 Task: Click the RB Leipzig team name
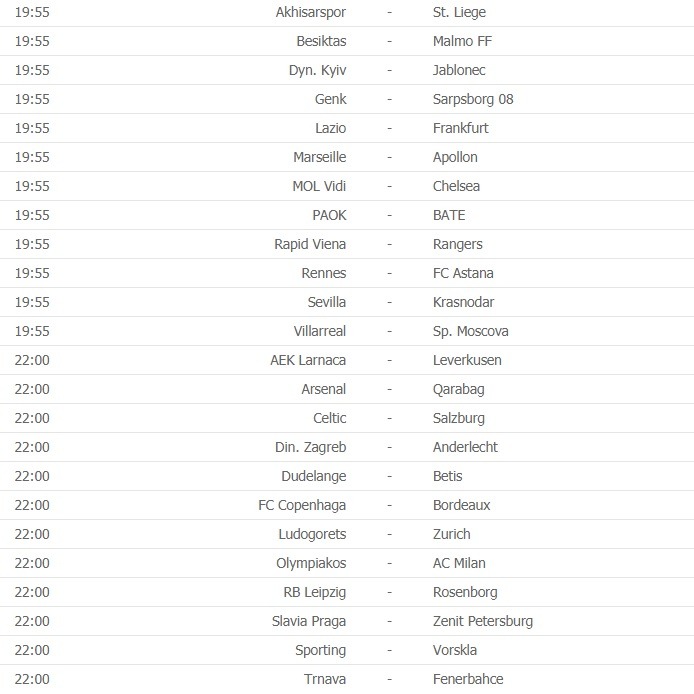pyautogui.click(x=315, y=593)
